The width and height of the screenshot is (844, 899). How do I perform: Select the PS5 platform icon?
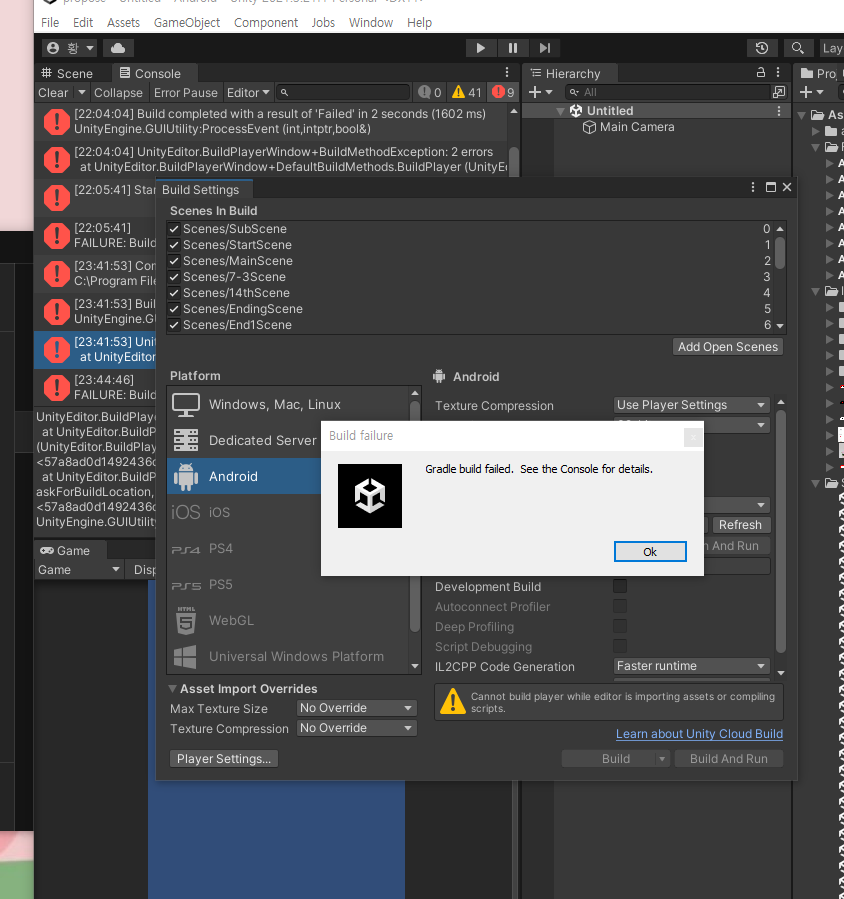186,585
